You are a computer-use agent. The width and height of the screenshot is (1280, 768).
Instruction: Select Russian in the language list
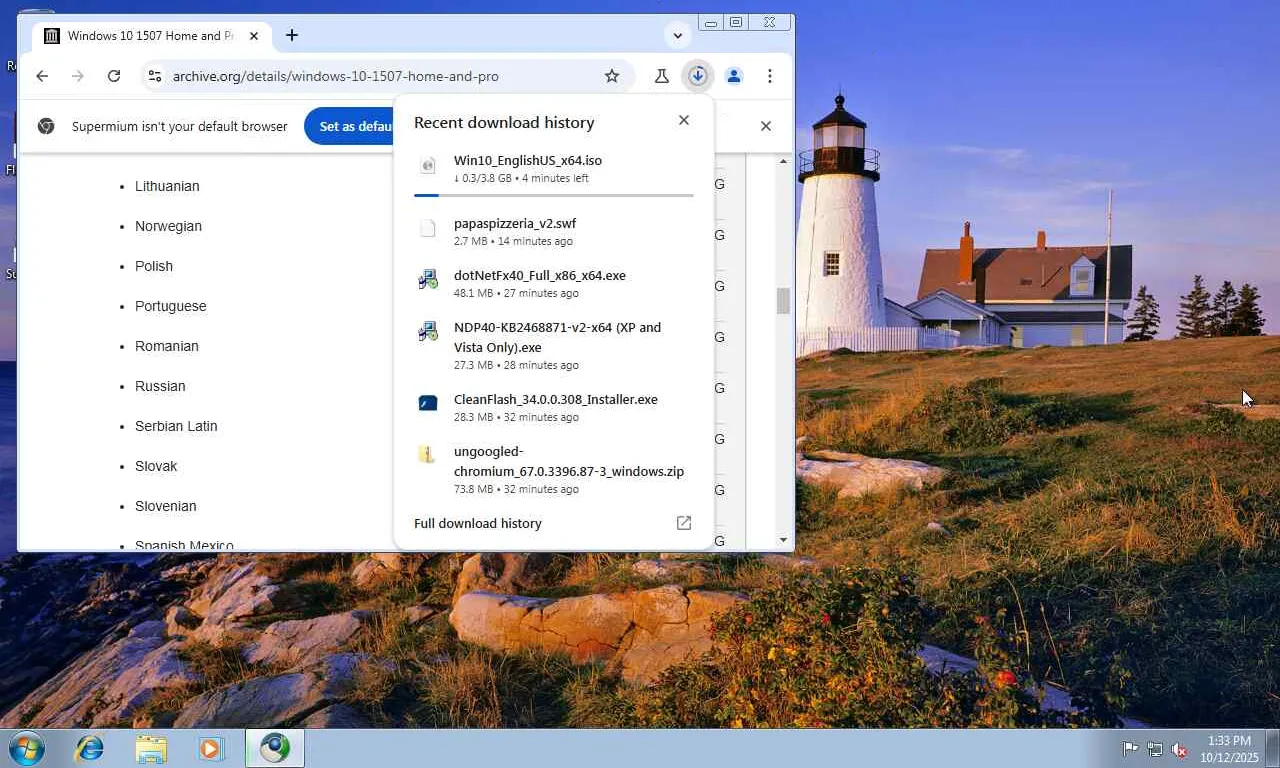pyautogui.click(x=160, y=386)
